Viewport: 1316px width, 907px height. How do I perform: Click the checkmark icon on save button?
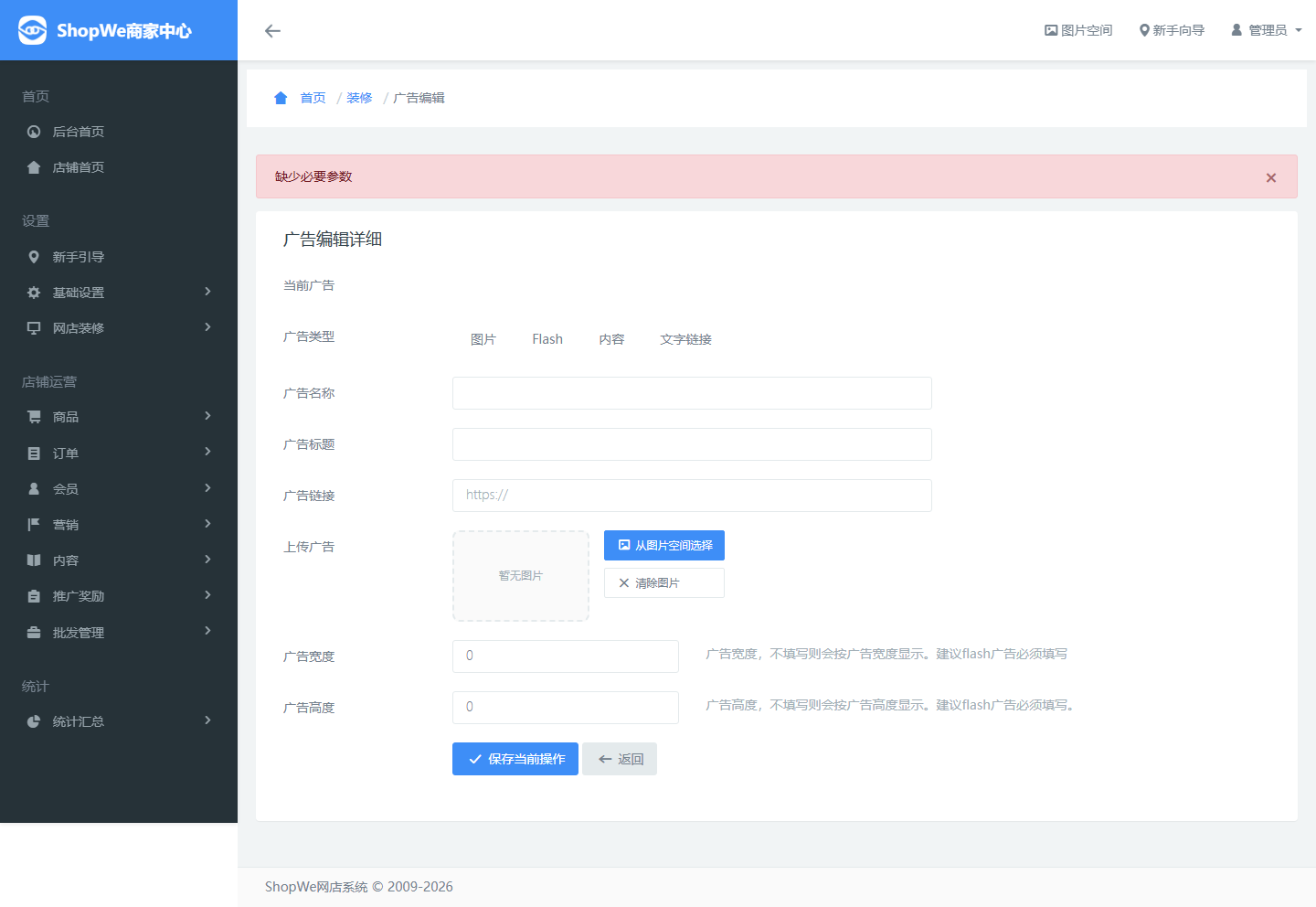point(475,759)
